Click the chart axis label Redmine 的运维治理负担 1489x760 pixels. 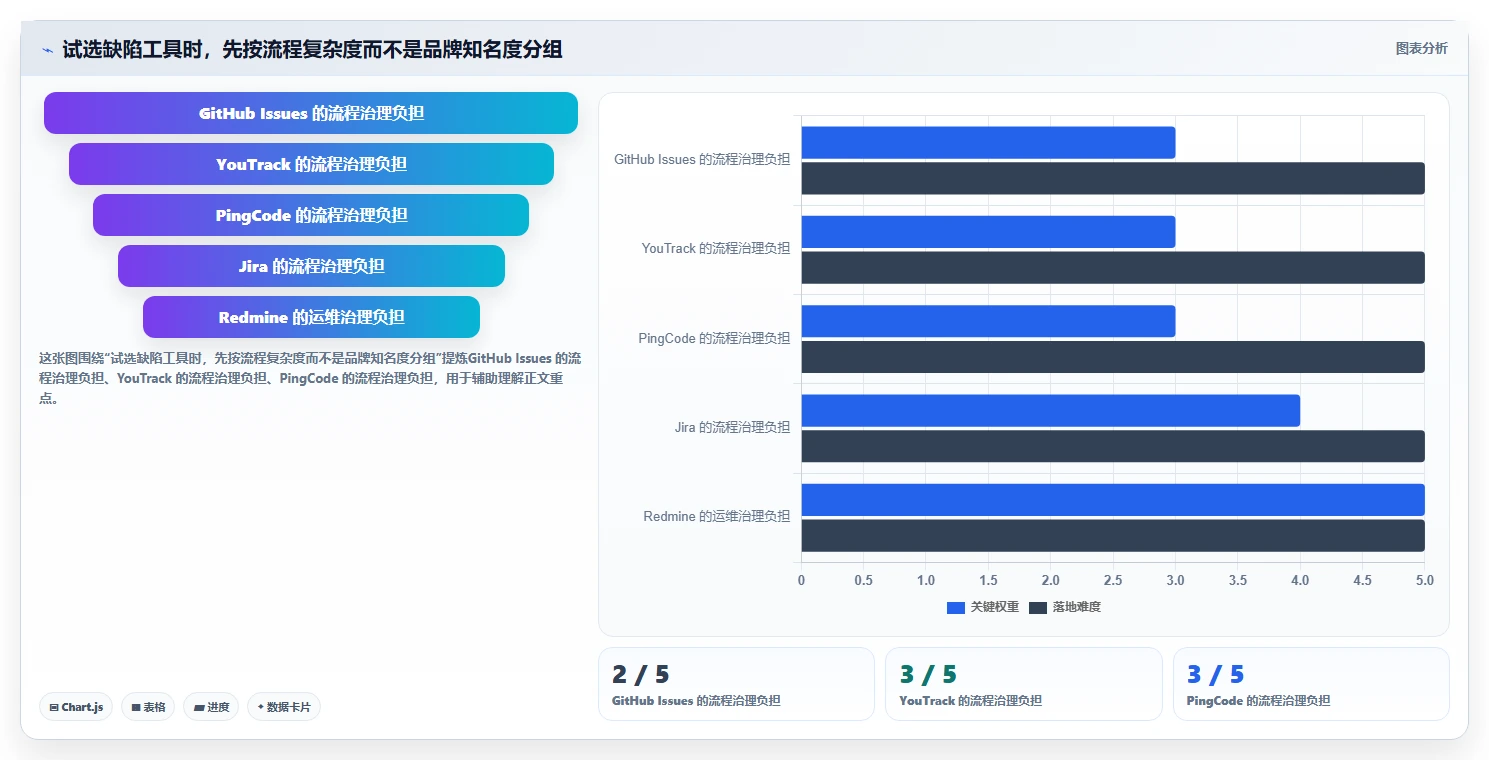pos(717,516)
